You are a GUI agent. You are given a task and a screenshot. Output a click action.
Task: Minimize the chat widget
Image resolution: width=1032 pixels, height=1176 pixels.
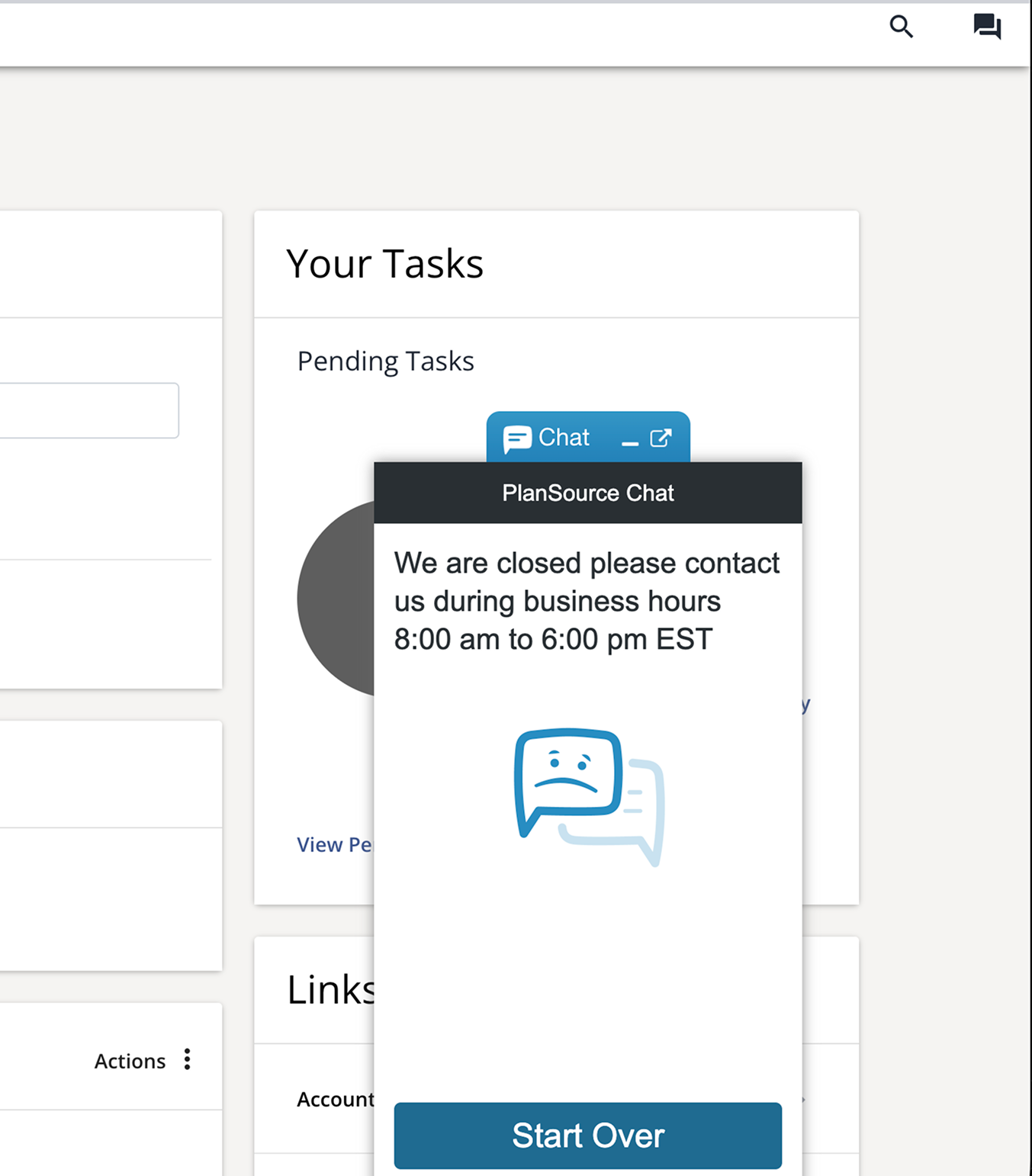point(629,441)
